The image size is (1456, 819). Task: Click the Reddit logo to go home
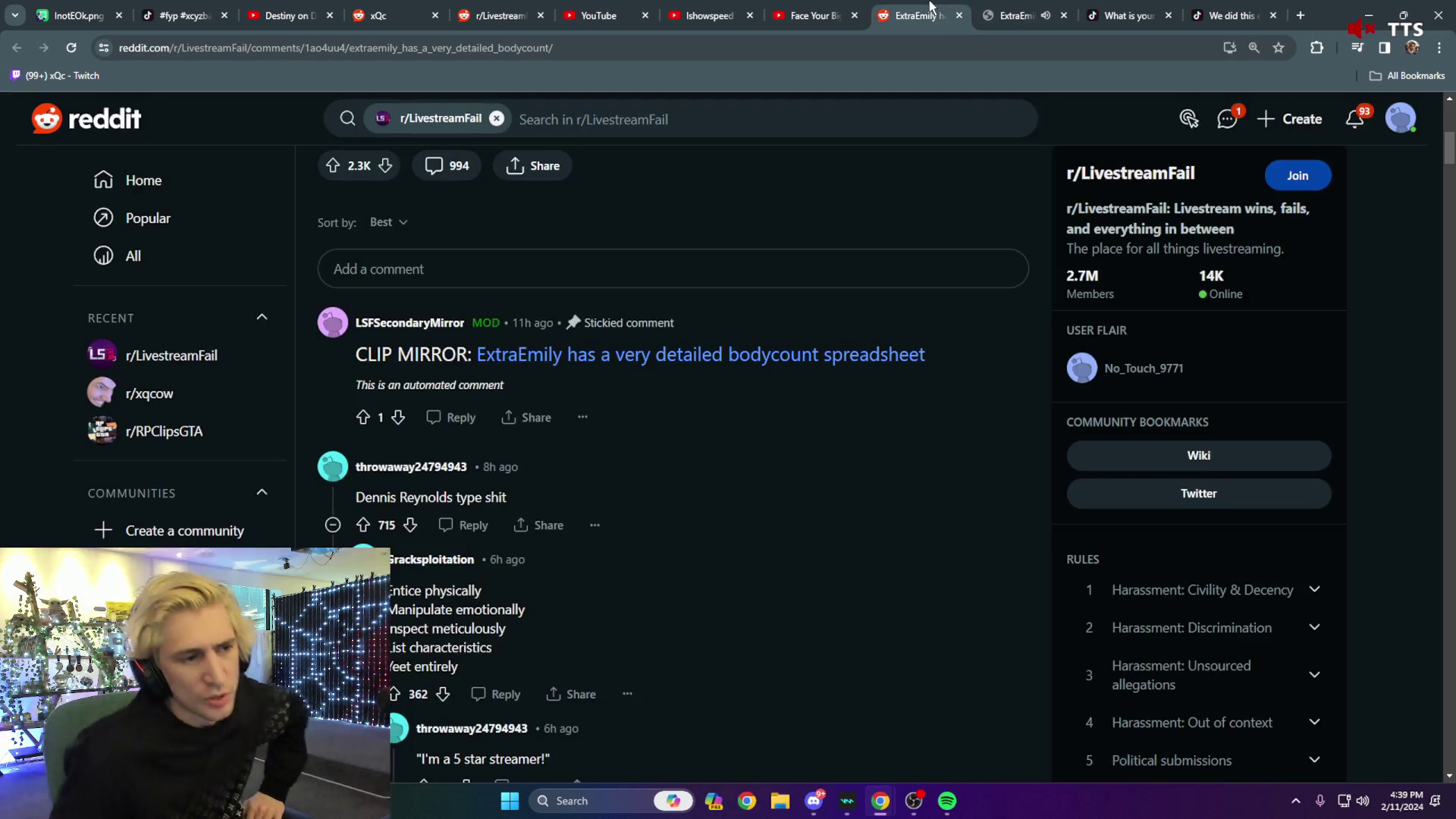(x=86, y=118)
